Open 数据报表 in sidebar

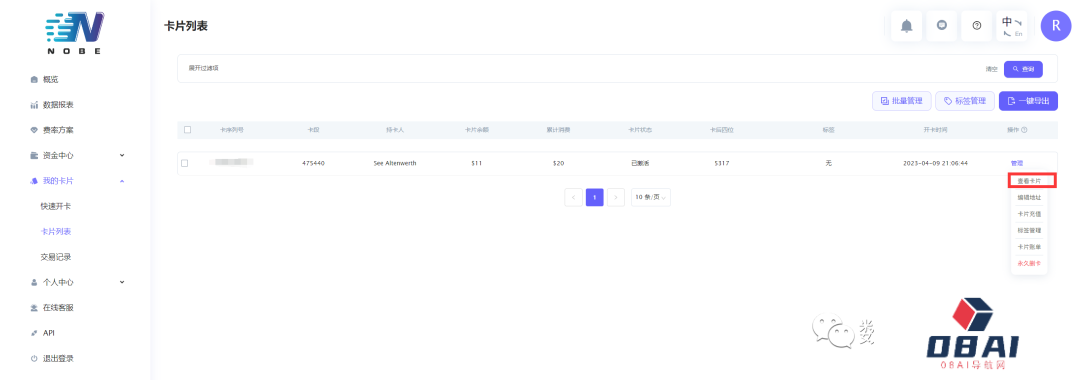point(58,105)
